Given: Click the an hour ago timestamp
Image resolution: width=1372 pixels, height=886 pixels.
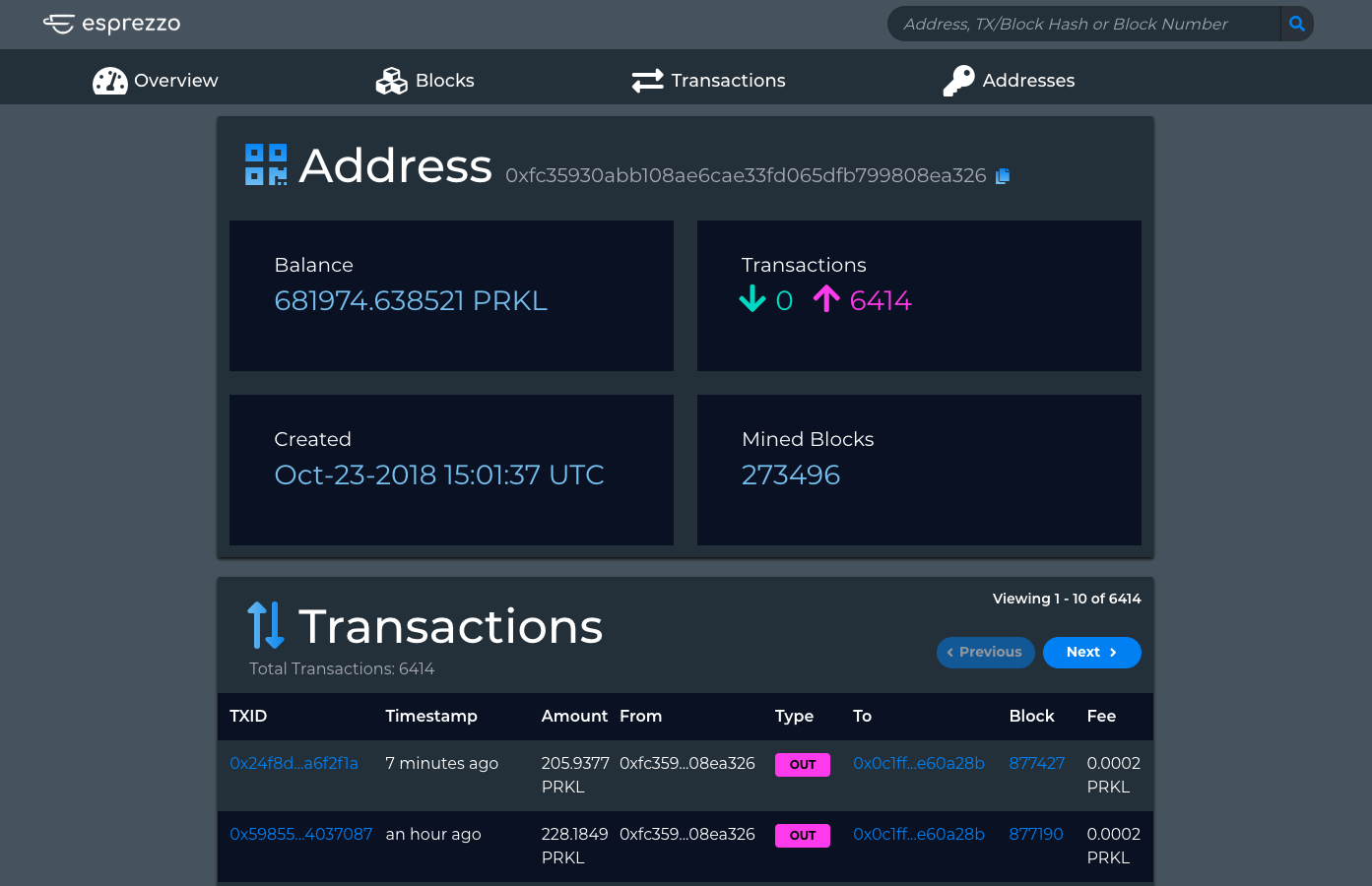Looking at the screenshot, I should [x=433, y=834].
